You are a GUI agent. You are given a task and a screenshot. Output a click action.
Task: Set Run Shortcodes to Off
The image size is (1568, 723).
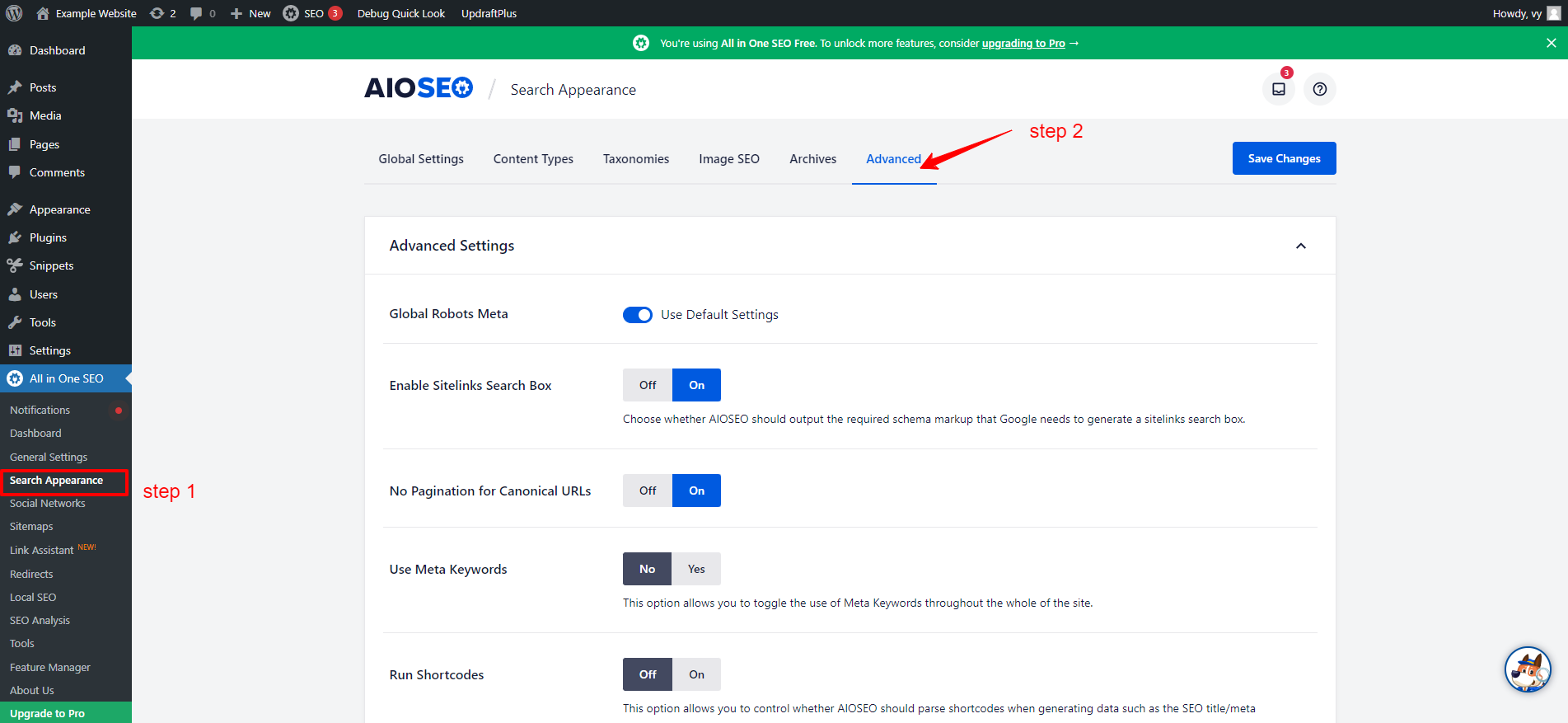[648, 674]
